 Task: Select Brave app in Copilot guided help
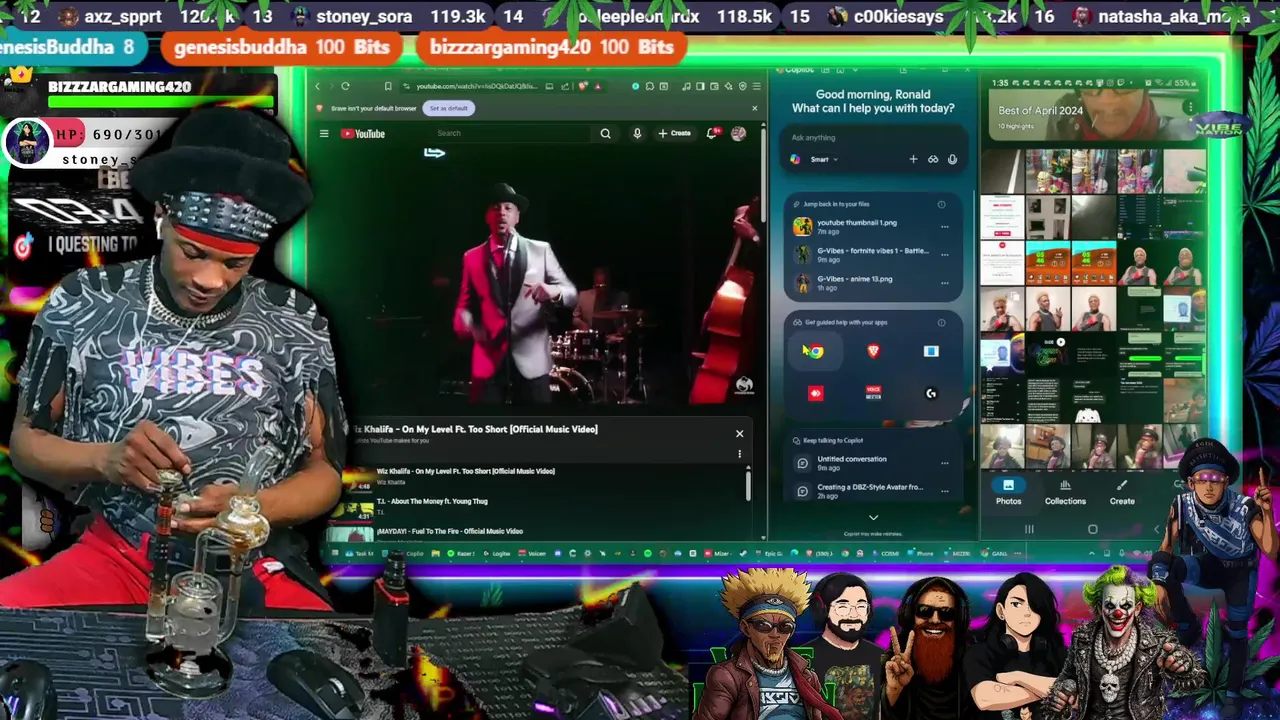coord(873,351)
